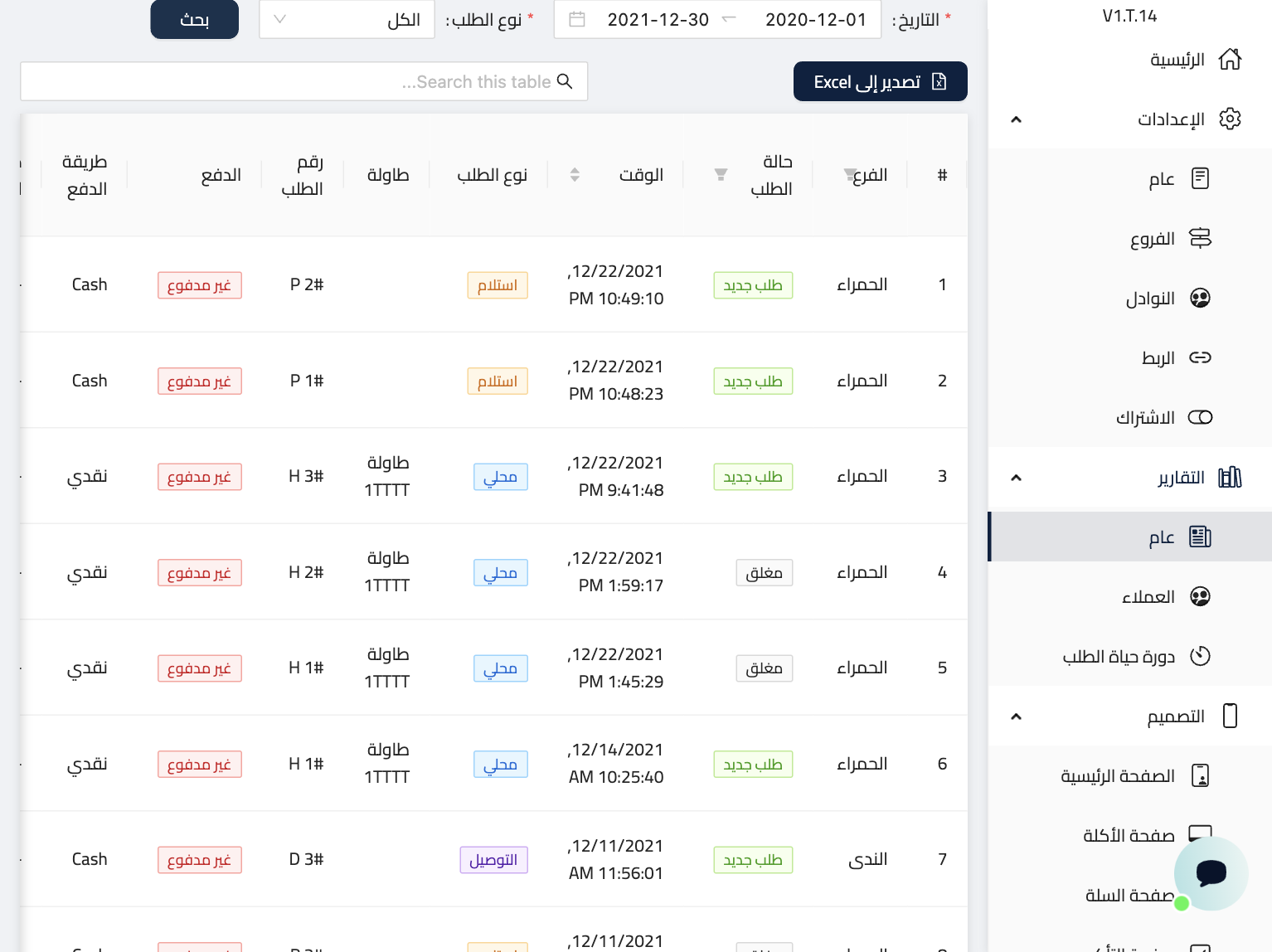Click the export to Excel button
The width and height of the screenshot is (1272, 952).
pyautogui.click(x=880, y=81)
